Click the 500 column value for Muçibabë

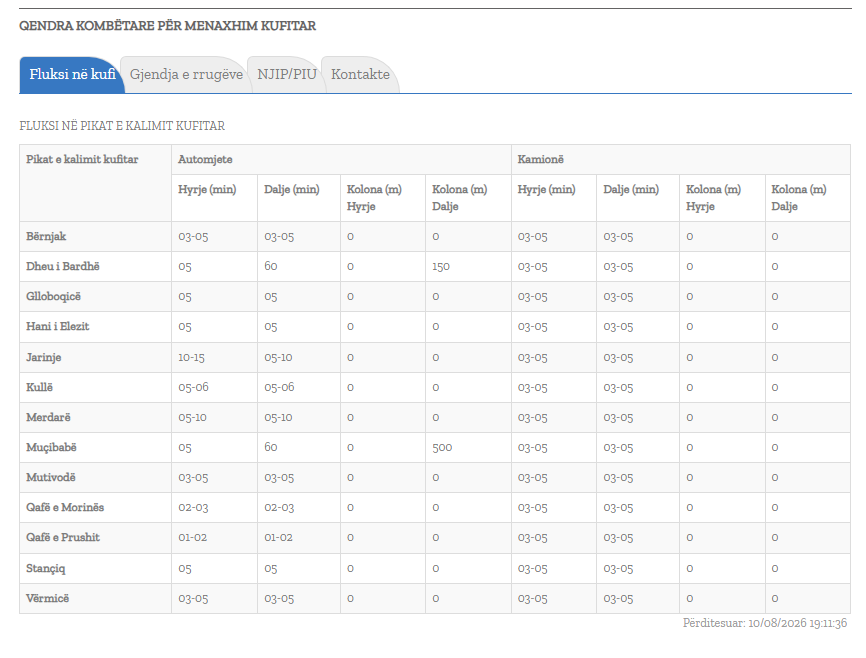pyautogui.click(x=442, y=448)
